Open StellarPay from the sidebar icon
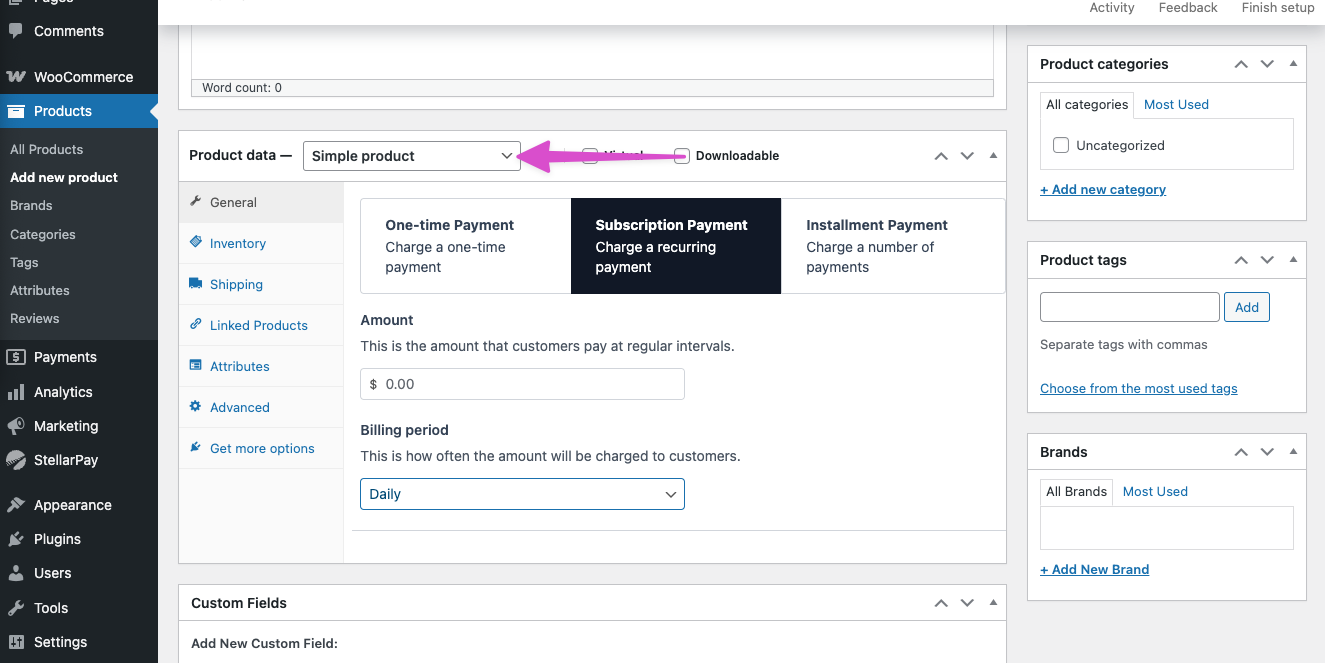The height and width of the screenshot is (663, 1325). click(17, 460)
